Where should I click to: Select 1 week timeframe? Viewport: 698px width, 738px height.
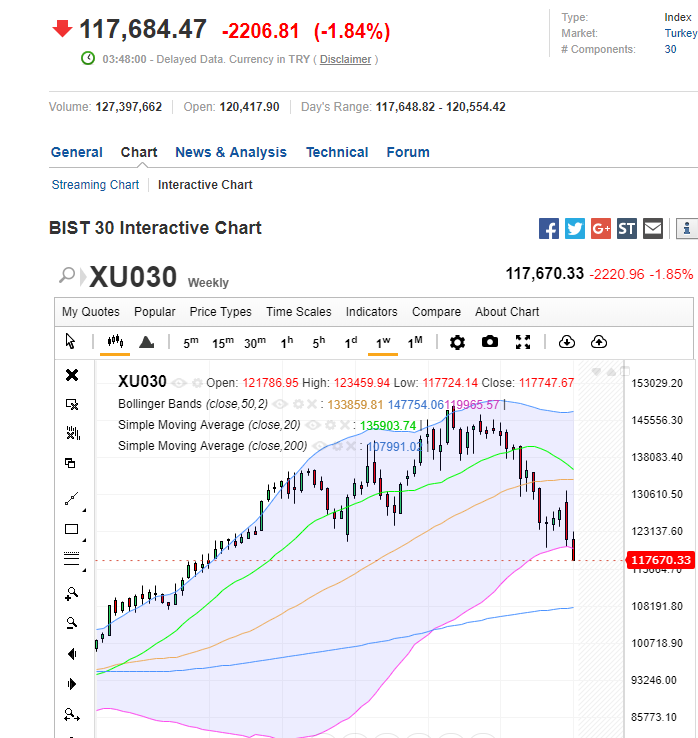click(383, 342)
